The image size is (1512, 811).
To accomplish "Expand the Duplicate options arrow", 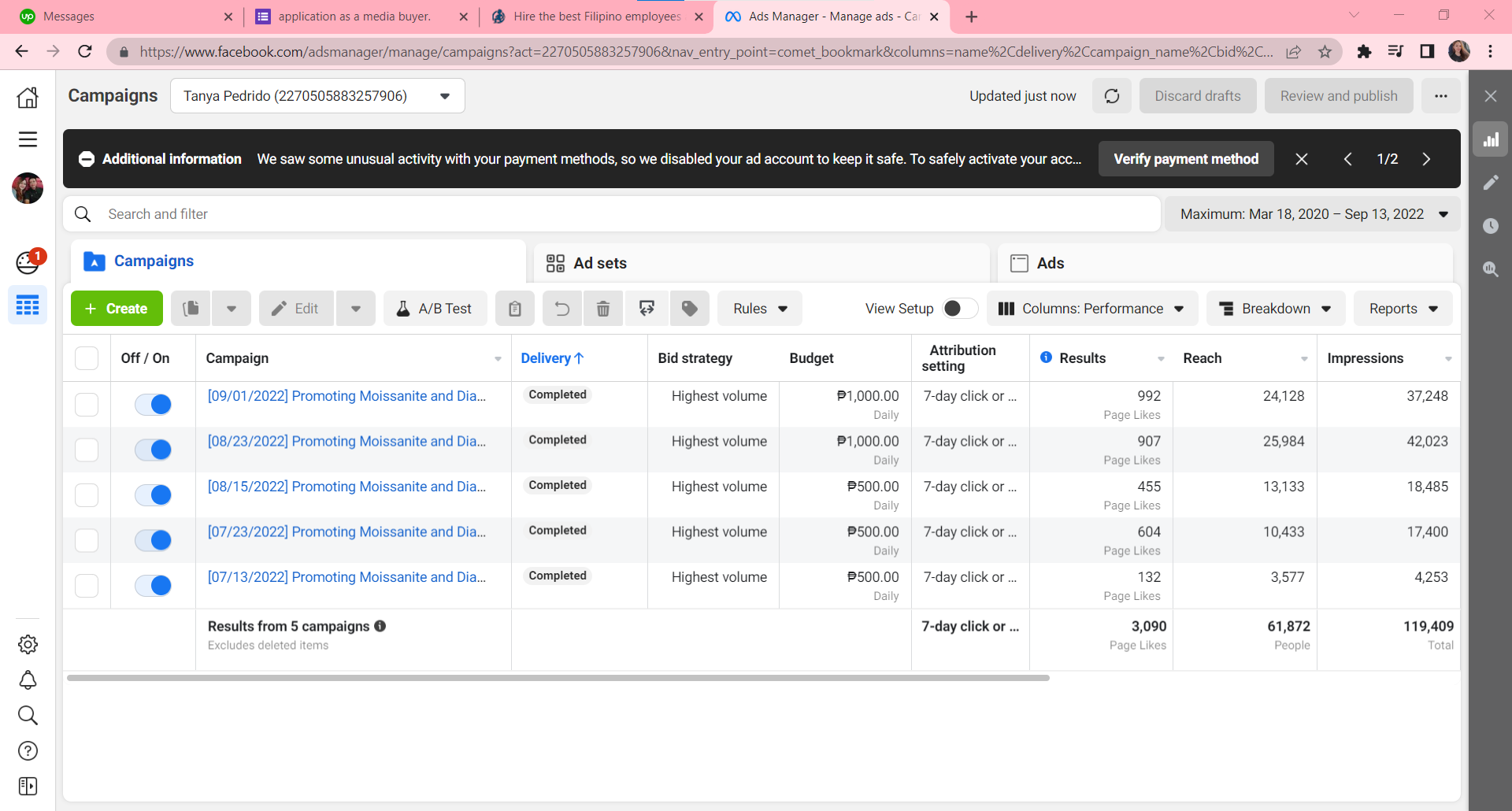I will (x=232, y=309).
